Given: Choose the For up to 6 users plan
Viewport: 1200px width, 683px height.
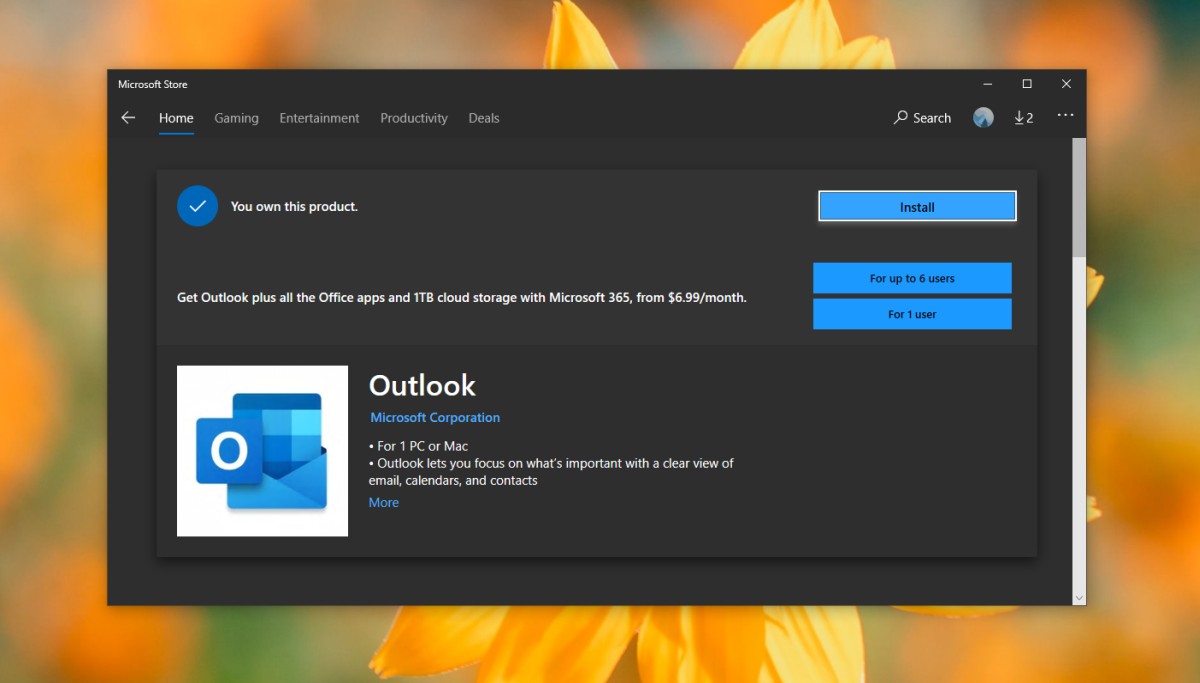Looking at the screenshot, I should pyautogui.click(x=912, y=278).
